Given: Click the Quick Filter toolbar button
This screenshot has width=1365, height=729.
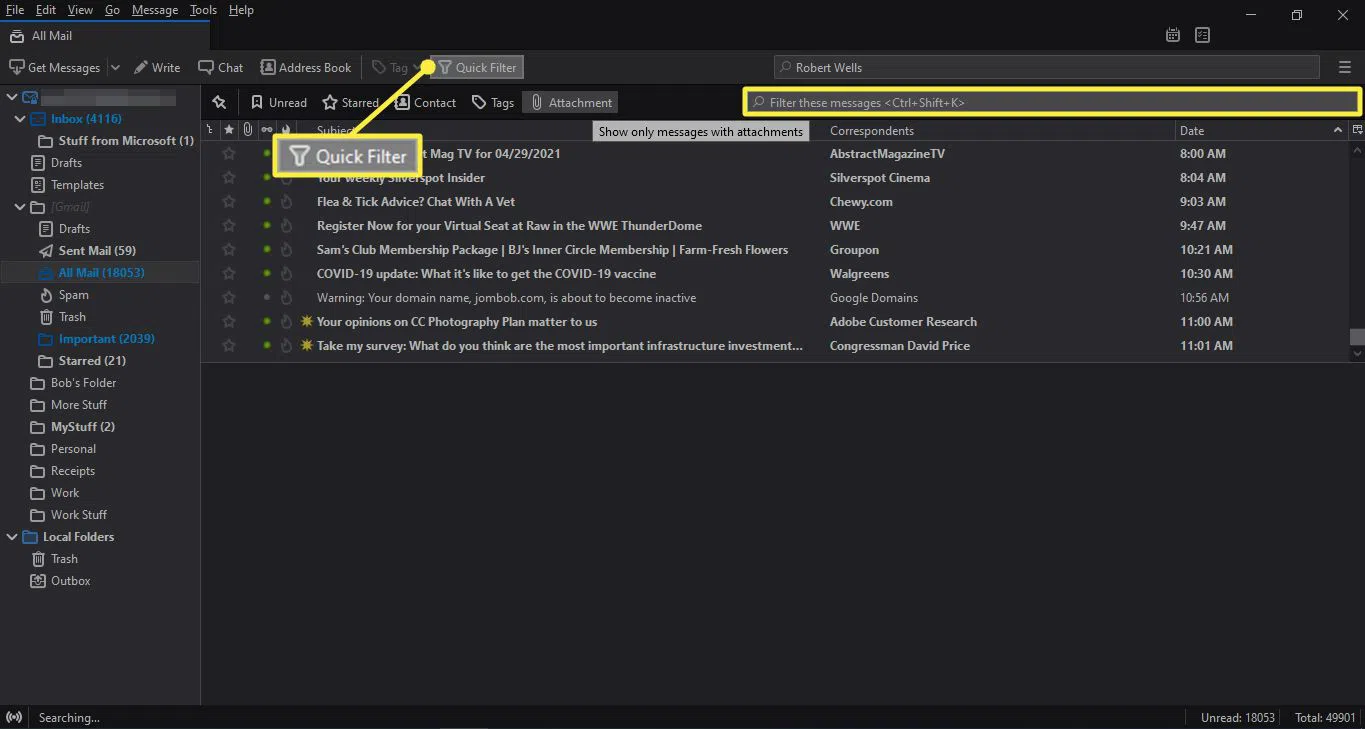Looking at the screenshot, I should tap(477, 68).
